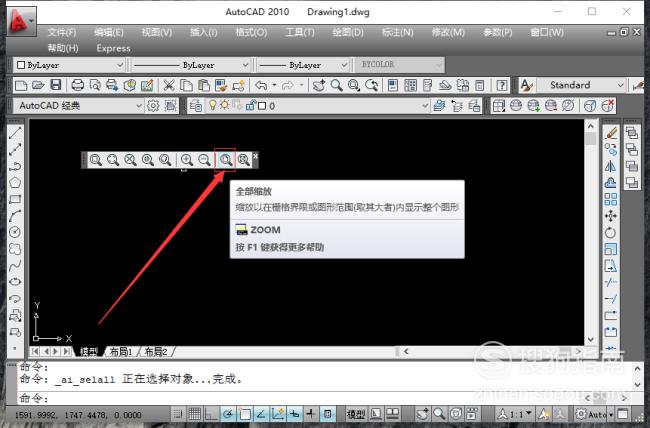The width and height of the screenshot is (650, 428).
Task: Select the Line tool in Draw toolbar
Action: [15, 133]
